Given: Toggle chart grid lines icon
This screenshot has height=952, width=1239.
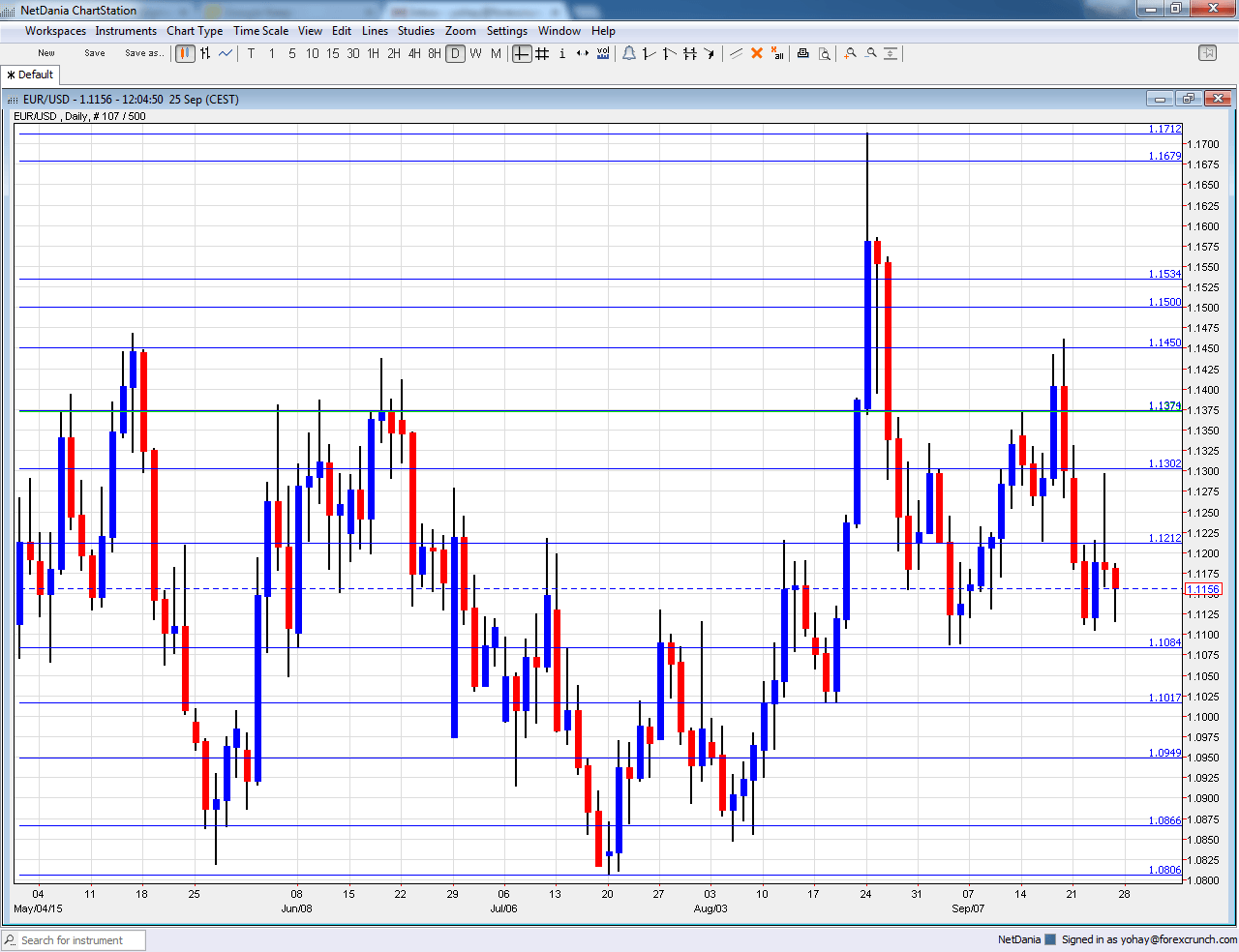Looking at the screenshot, I should click(x=542, y=53).
